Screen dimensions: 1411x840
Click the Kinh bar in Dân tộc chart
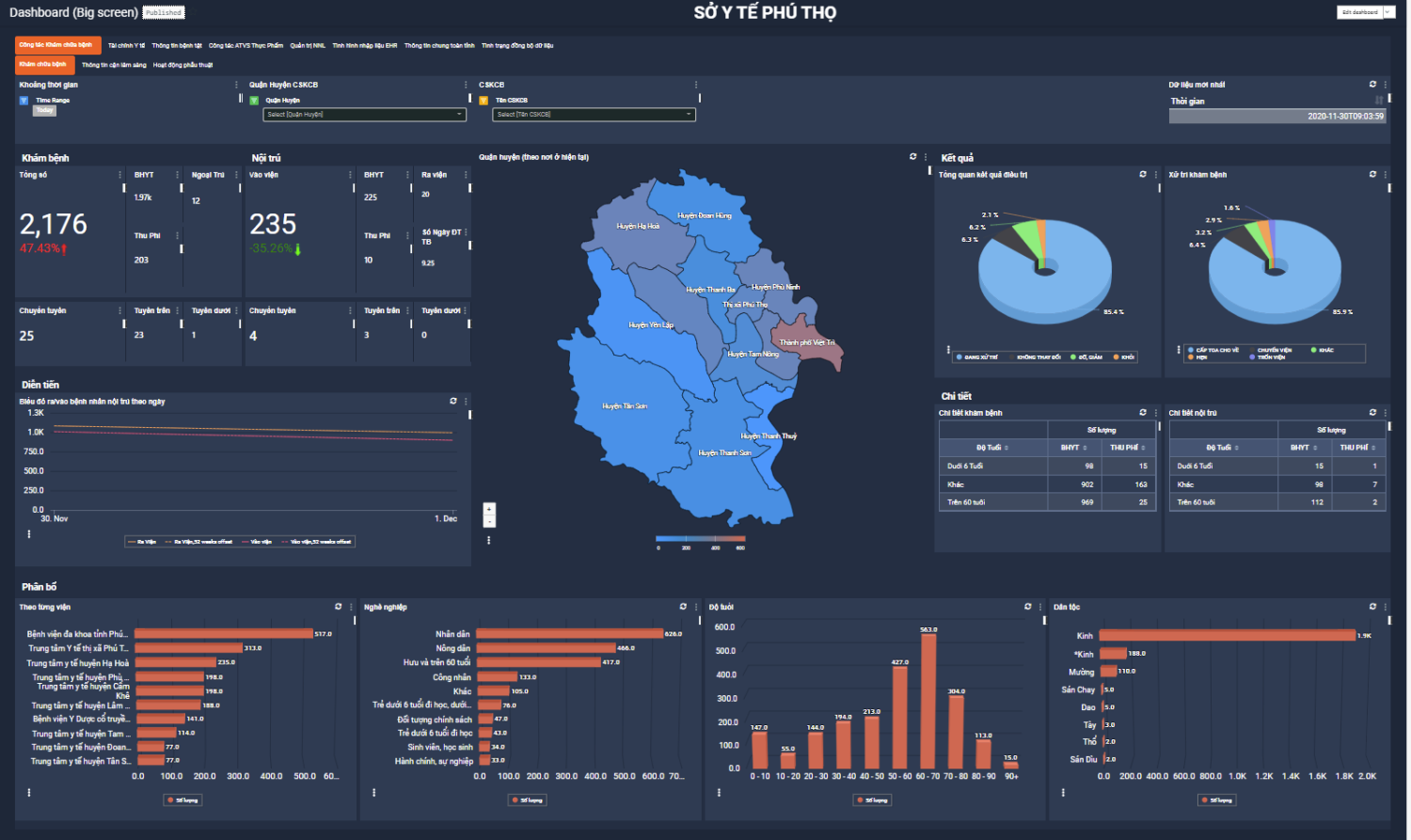[x=1227, y=635]
